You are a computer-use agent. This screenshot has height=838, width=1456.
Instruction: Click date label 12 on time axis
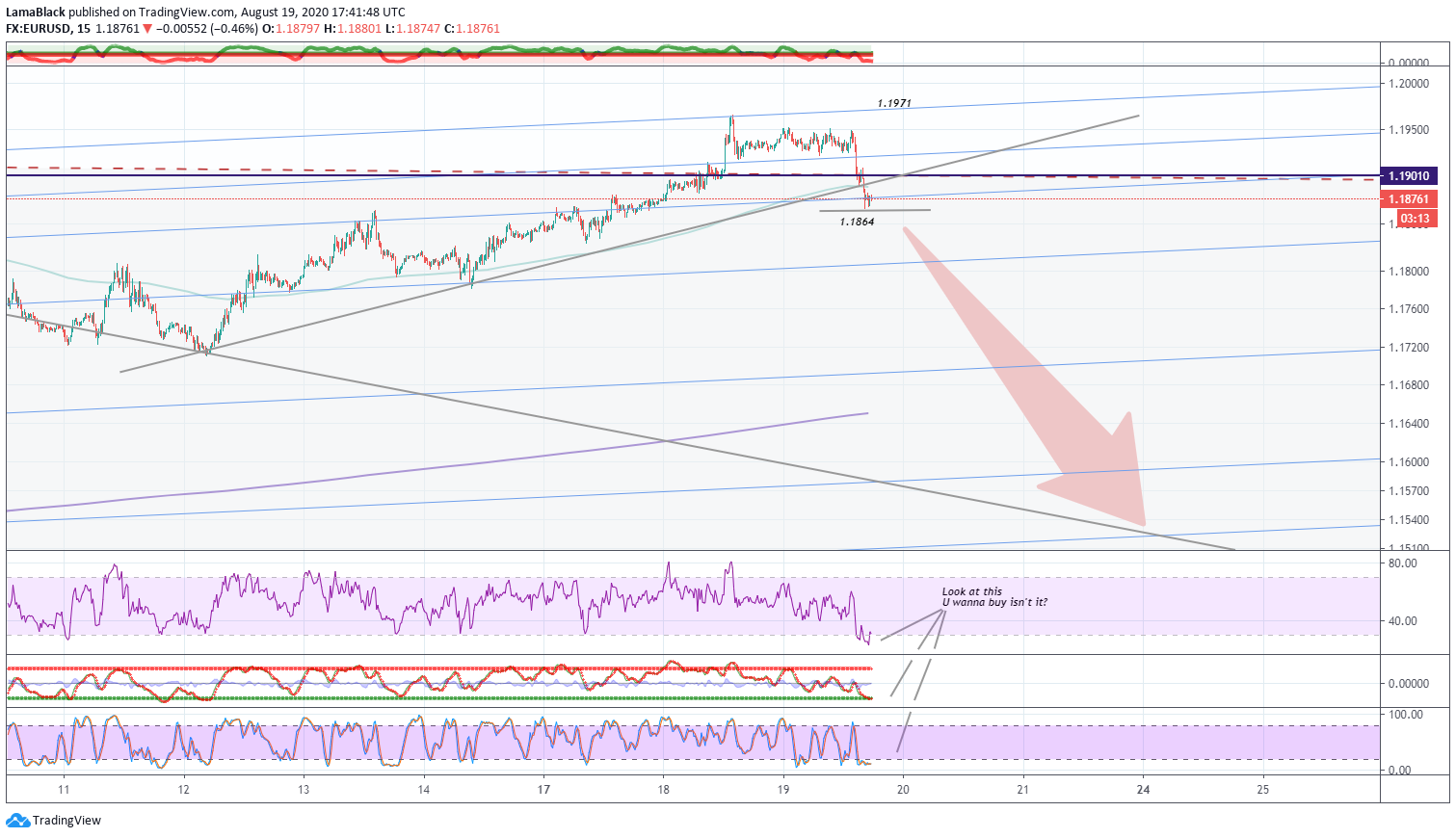(184, 790)
